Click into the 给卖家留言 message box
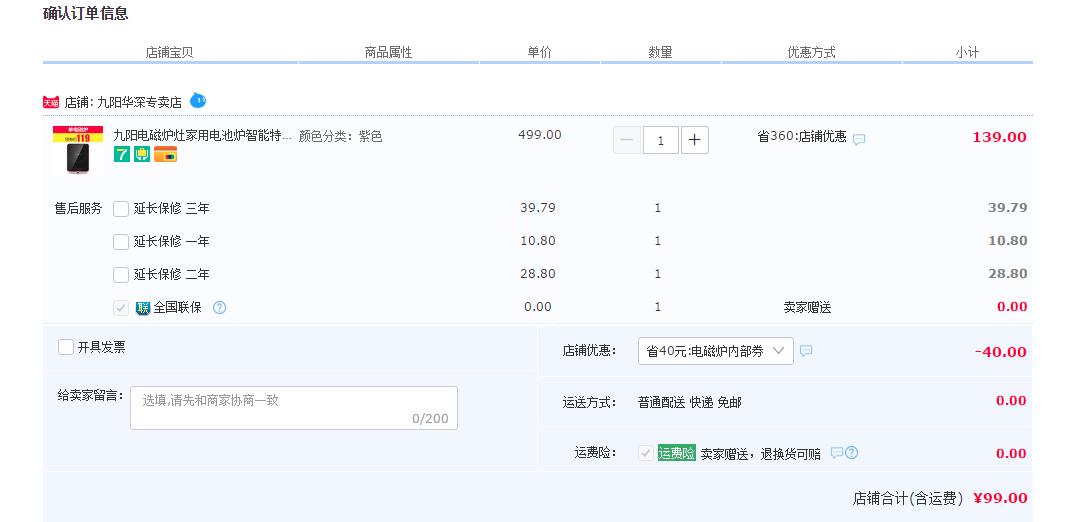The height and width of the screenshot is (522, 1070). pos(293,408)
